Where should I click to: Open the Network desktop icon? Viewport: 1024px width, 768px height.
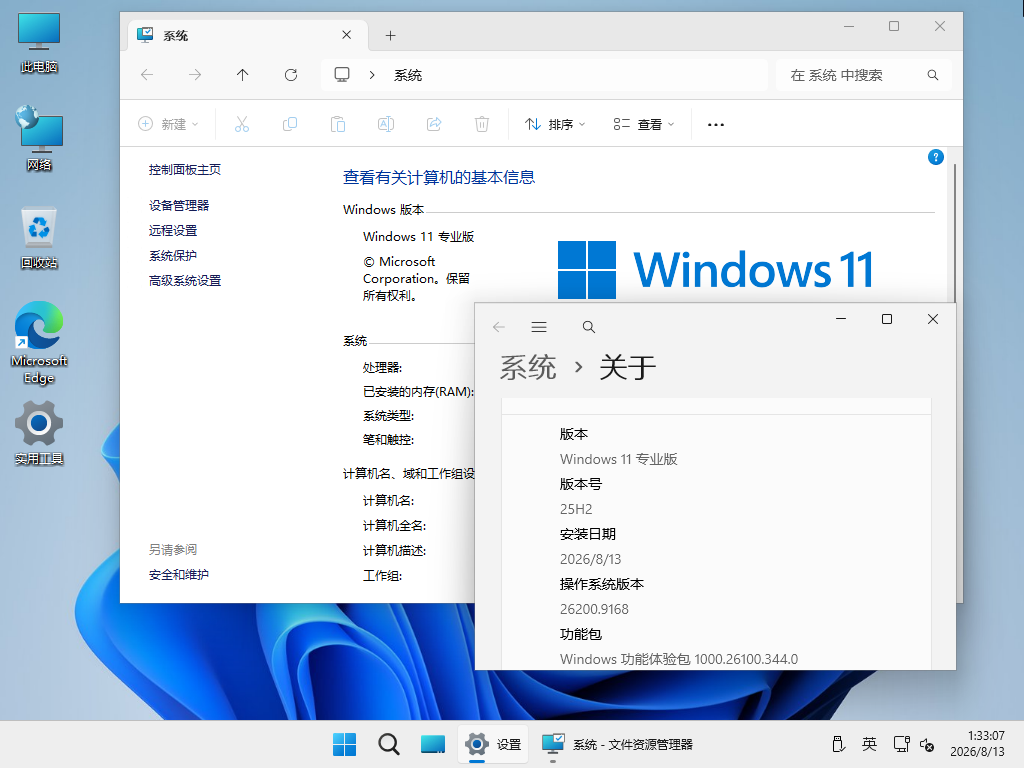pyautogui.click(x=39, y=138)
